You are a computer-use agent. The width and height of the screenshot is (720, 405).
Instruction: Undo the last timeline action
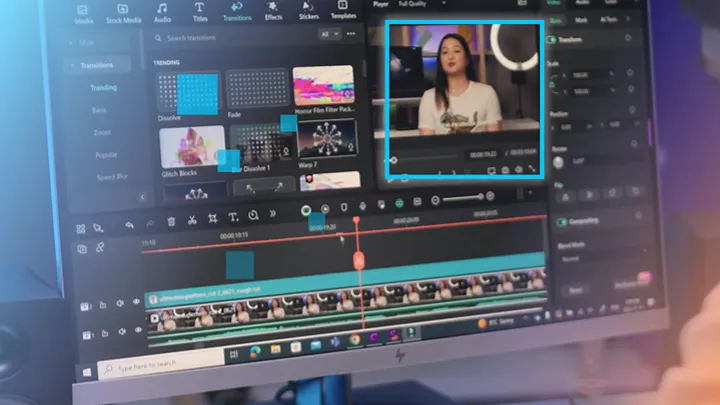tap(129, 225)
